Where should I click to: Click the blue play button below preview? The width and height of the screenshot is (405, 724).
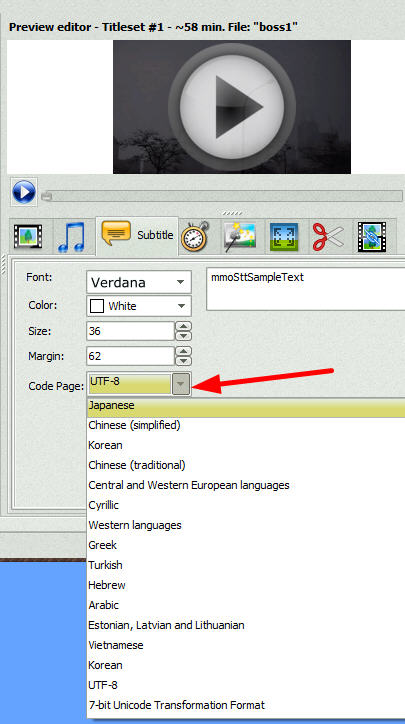24,192
